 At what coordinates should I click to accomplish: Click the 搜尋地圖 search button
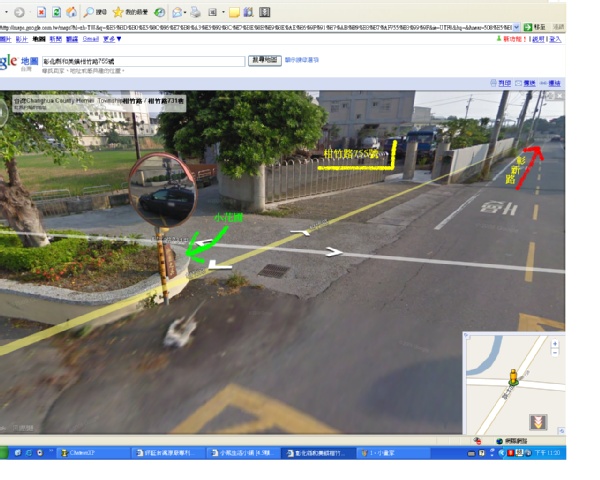pyautogui.click(x=264, y=60)
